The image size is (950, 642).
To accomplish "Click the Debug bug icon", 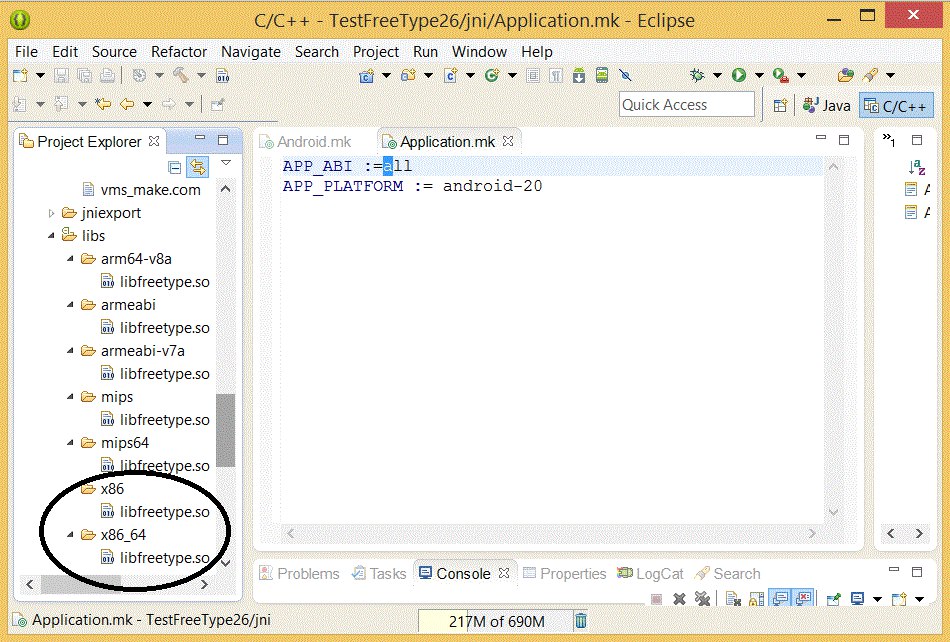I will point(697,76).
